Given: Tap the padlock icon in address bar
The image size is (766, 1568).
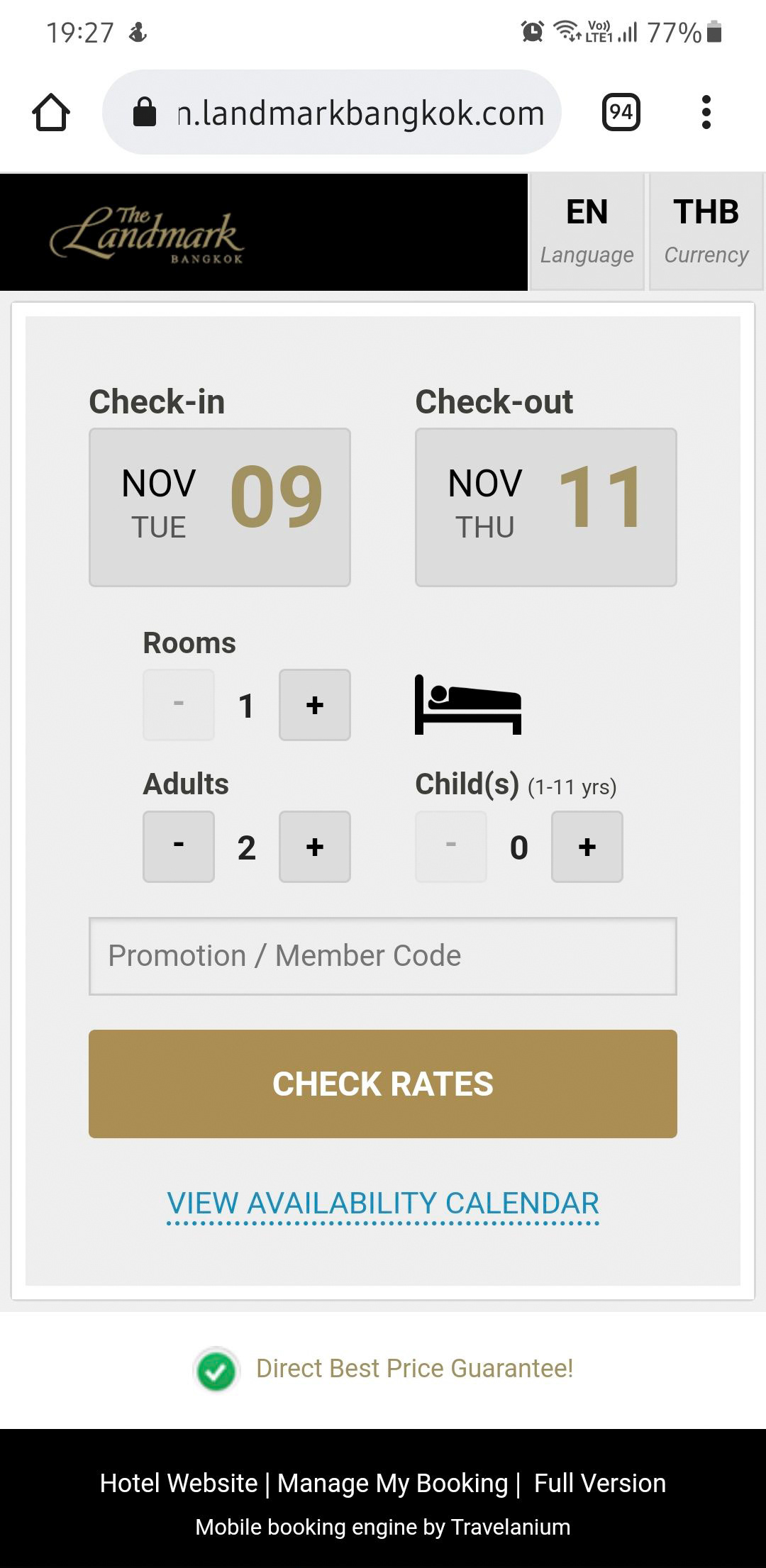Looking at the screenshot, I should 145,112.
